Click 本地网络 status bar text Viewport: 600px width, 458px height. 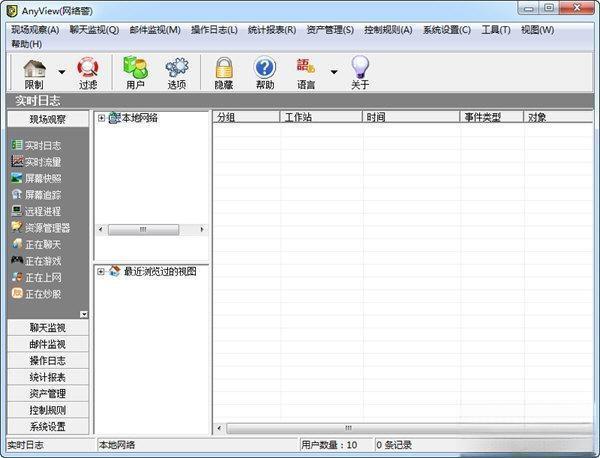[x=117, y=445]
